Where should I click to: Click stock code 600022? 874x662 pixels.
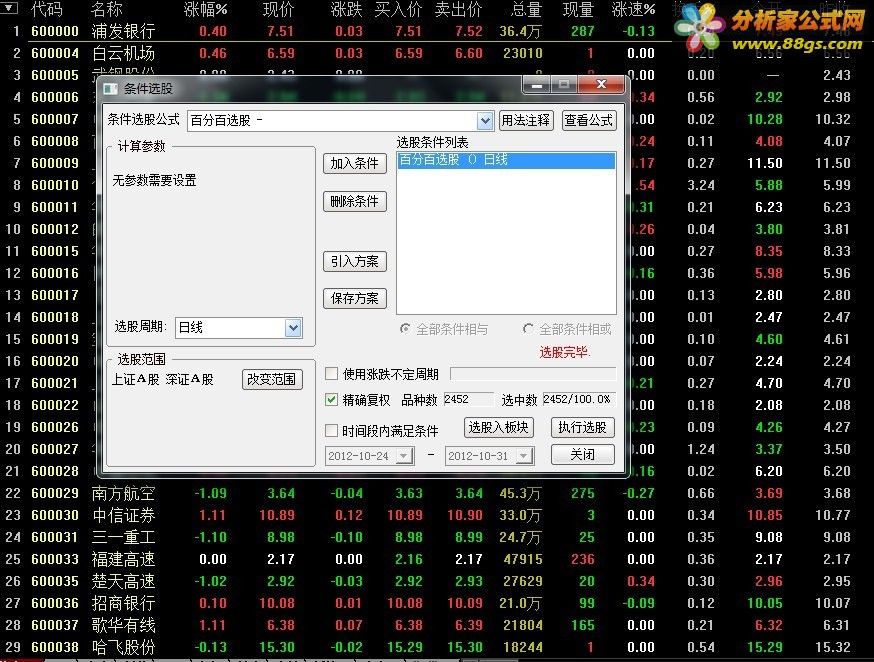point(55,405)
